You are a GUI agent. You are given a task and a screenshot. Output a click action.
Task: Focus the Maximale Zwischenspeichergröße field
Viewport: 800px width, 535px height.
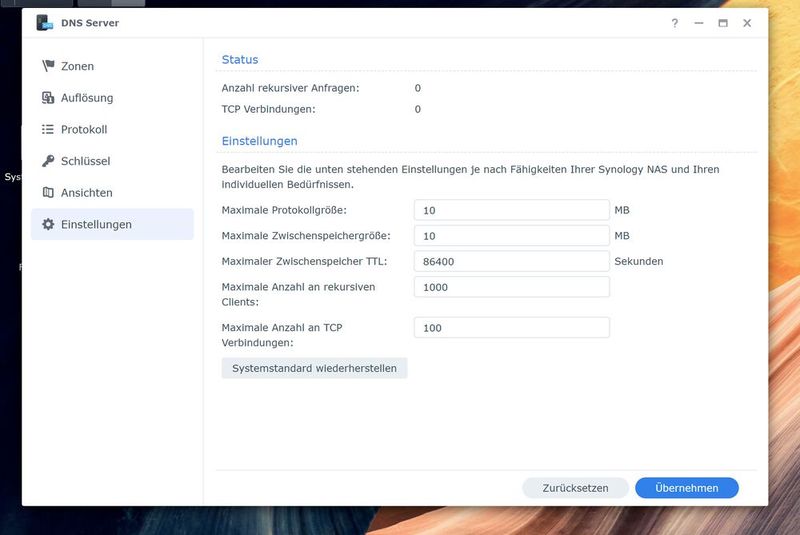click(512, 236)
